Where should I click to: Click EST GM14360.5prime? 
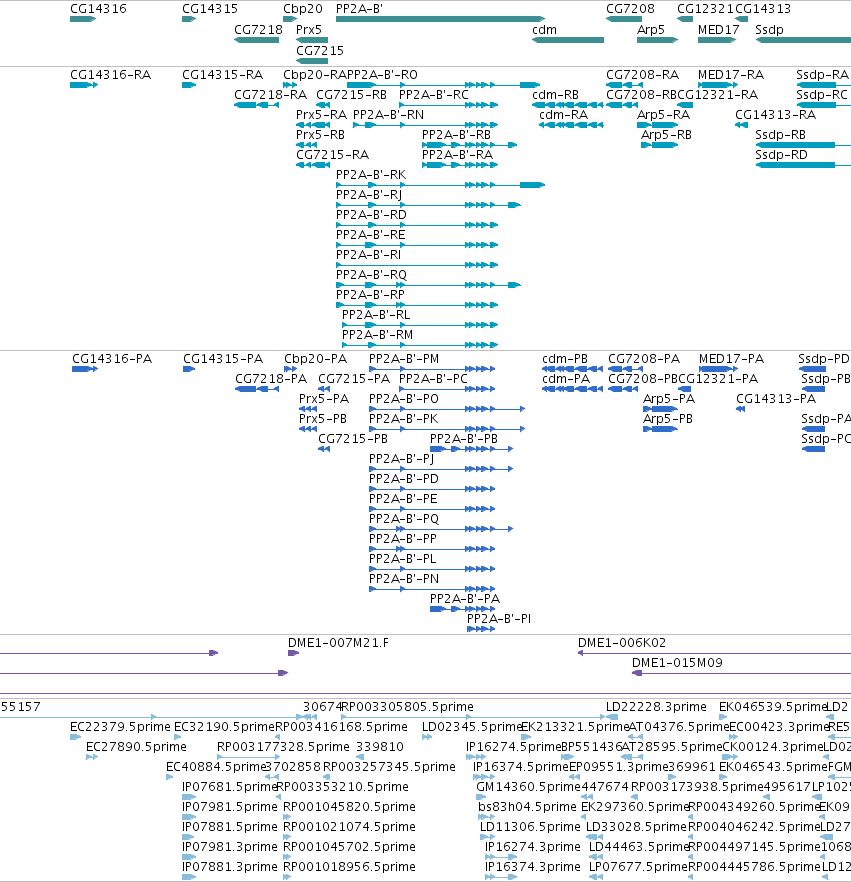(481, 797)
